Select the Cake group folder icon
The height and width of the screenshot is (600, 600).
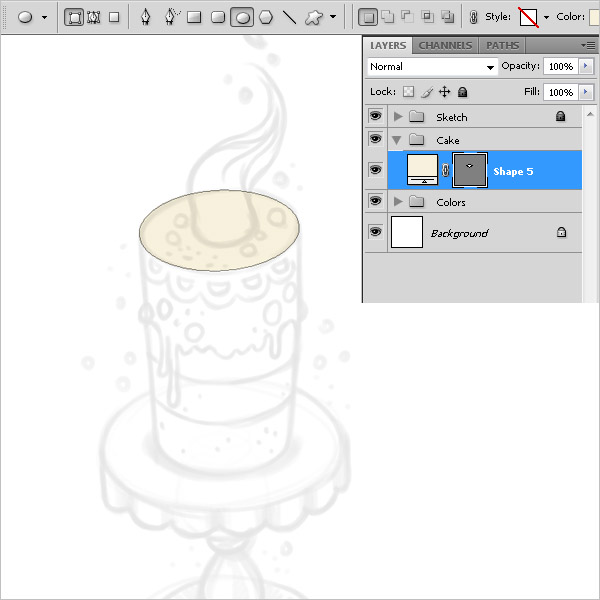tap(416, 140)
